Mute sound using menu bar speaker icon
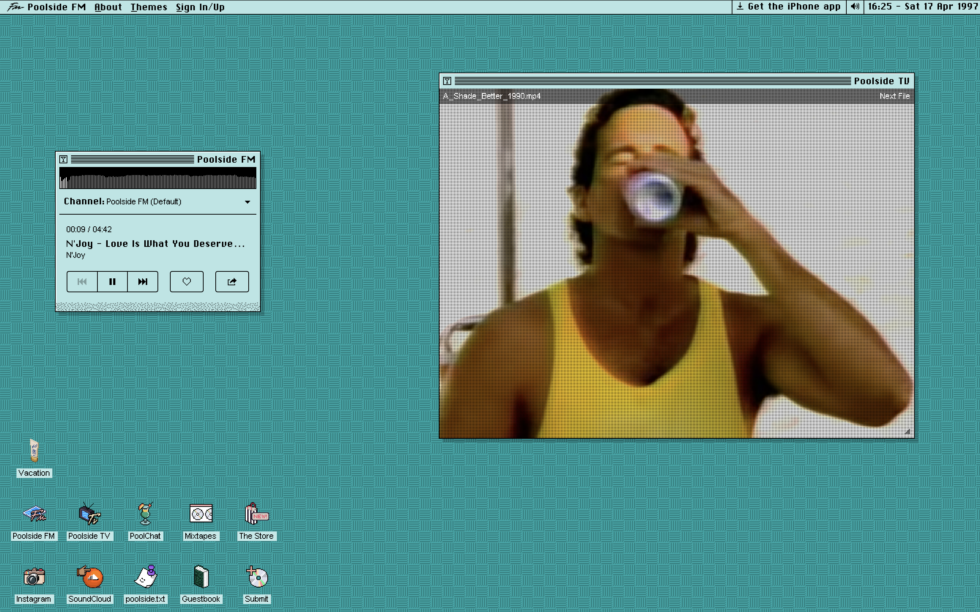This screenshot has height=612, width=980. (x=855, y=7)
